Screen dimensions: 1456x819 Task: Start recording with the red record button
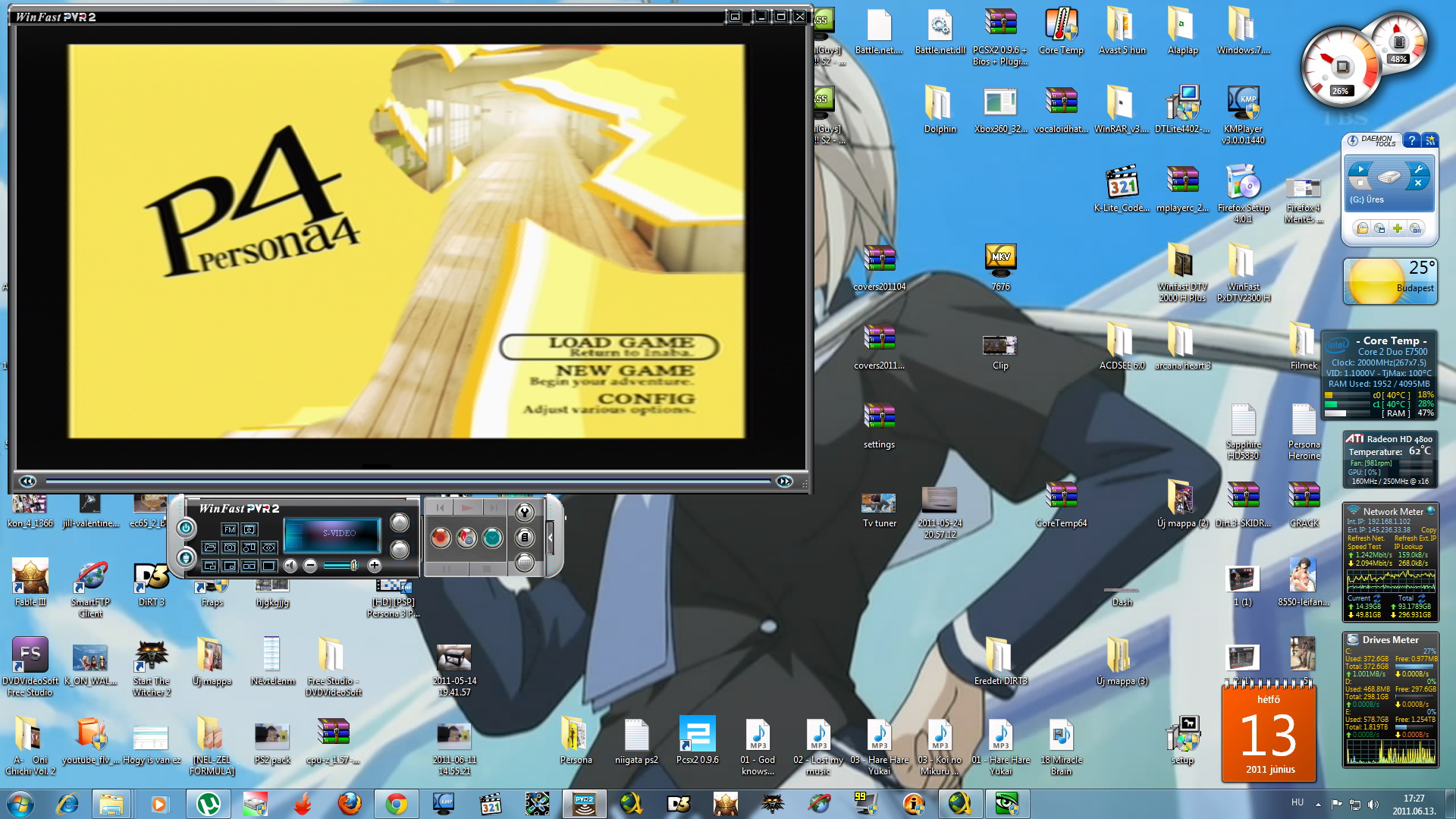(x=441, y=538)
